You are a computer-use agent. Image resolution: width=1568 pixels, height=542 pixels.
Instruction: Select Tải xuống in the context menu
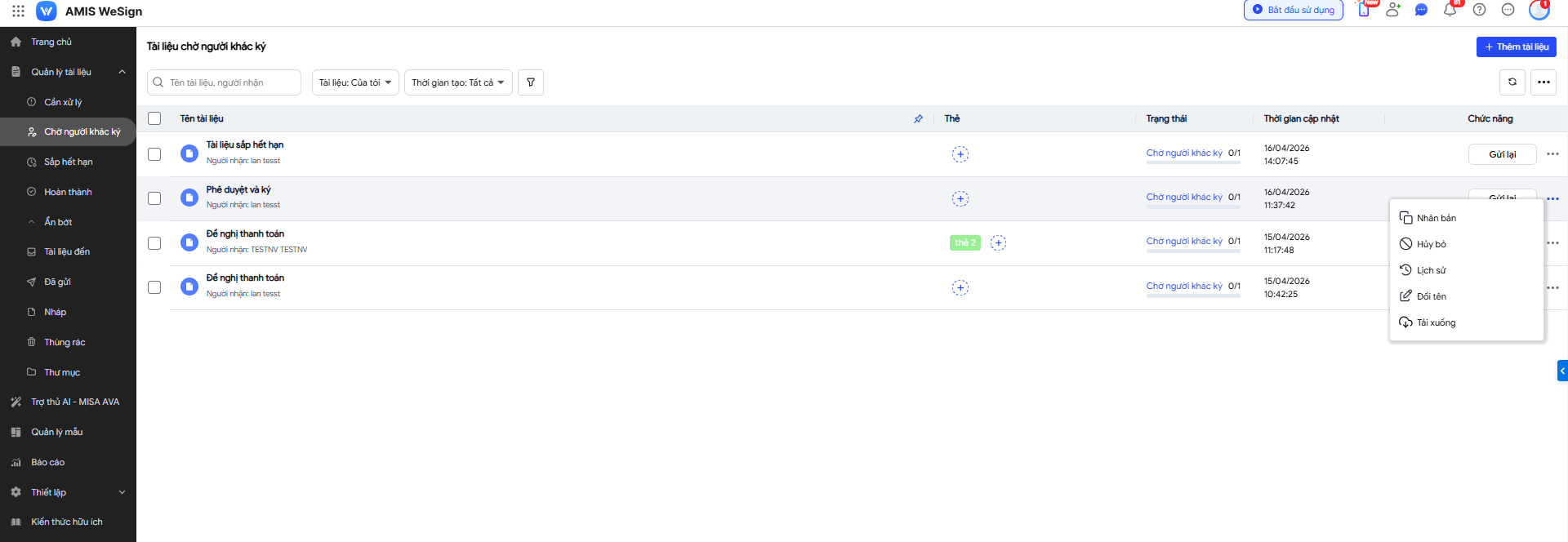[1436, 322]
